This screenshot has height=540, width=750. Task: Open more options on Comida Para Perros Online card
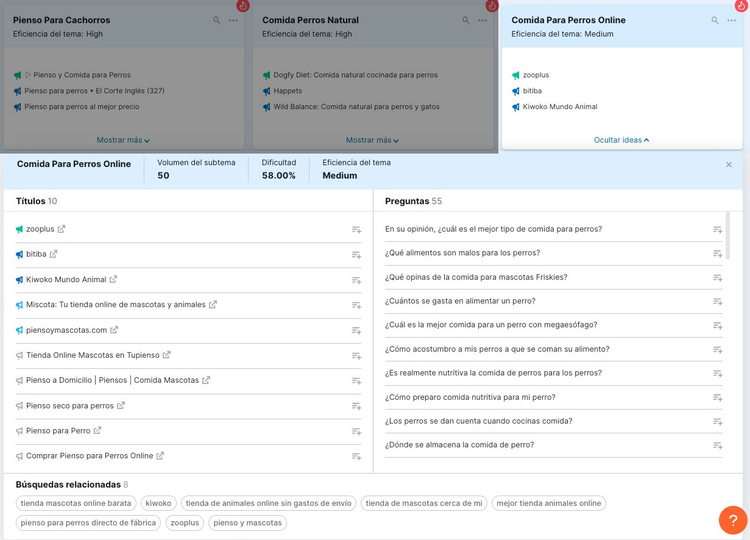732,21
